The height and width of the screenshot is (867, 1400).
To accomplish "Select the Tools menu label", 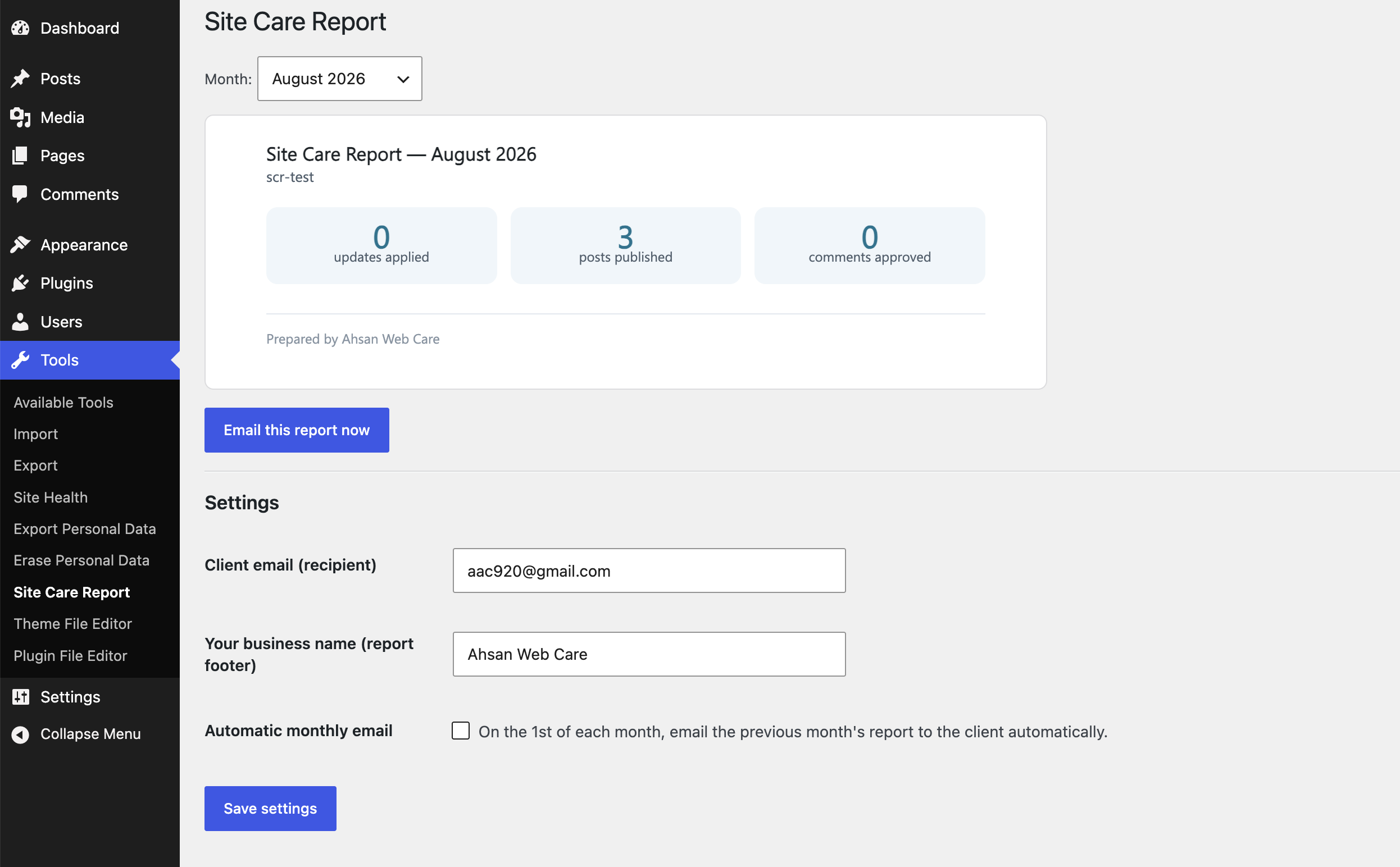I will (60, 360).
